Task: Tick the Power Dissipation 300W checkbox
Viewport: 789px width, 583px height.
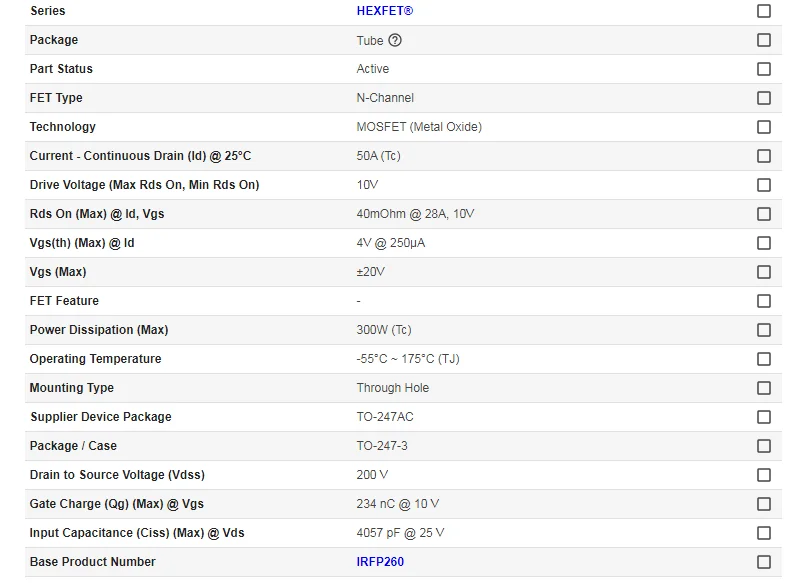Action: pos(764,330)
